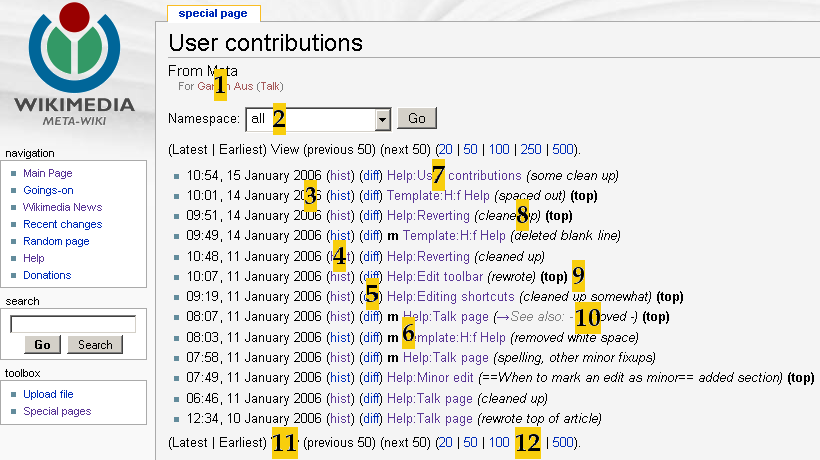This screenshot has width=820, height=460.
Task: Open hist for the 07:49, 11 January edit
Action: pyautogui.click(x=340, y=377)
